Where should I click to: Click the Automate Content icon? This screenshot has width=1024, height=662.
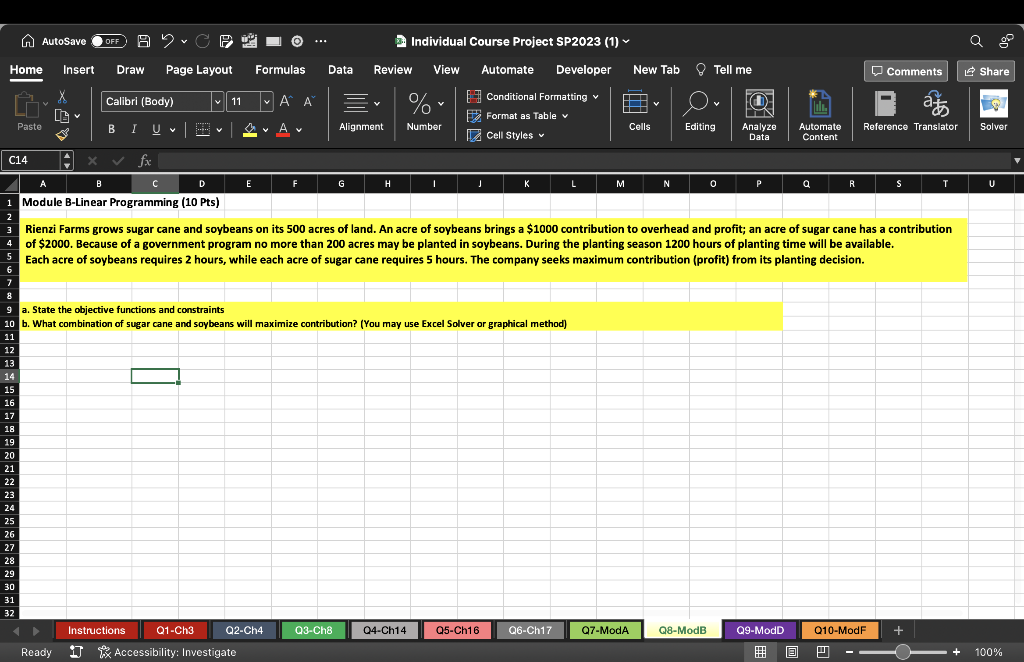(x=820, y=104)
